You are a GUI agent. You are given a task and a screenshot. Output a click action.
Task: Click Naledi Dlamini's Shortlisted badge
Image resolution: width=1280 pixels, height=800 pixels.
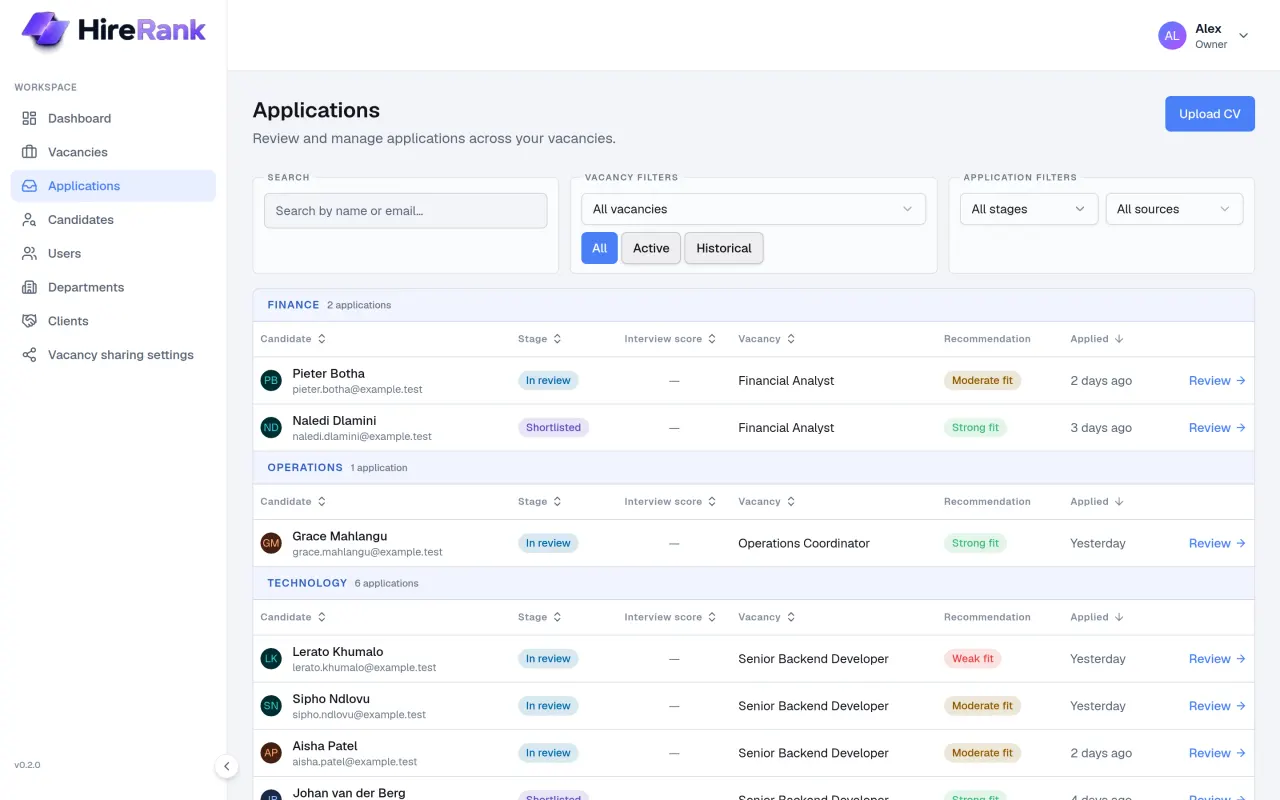tap(553, 428)
